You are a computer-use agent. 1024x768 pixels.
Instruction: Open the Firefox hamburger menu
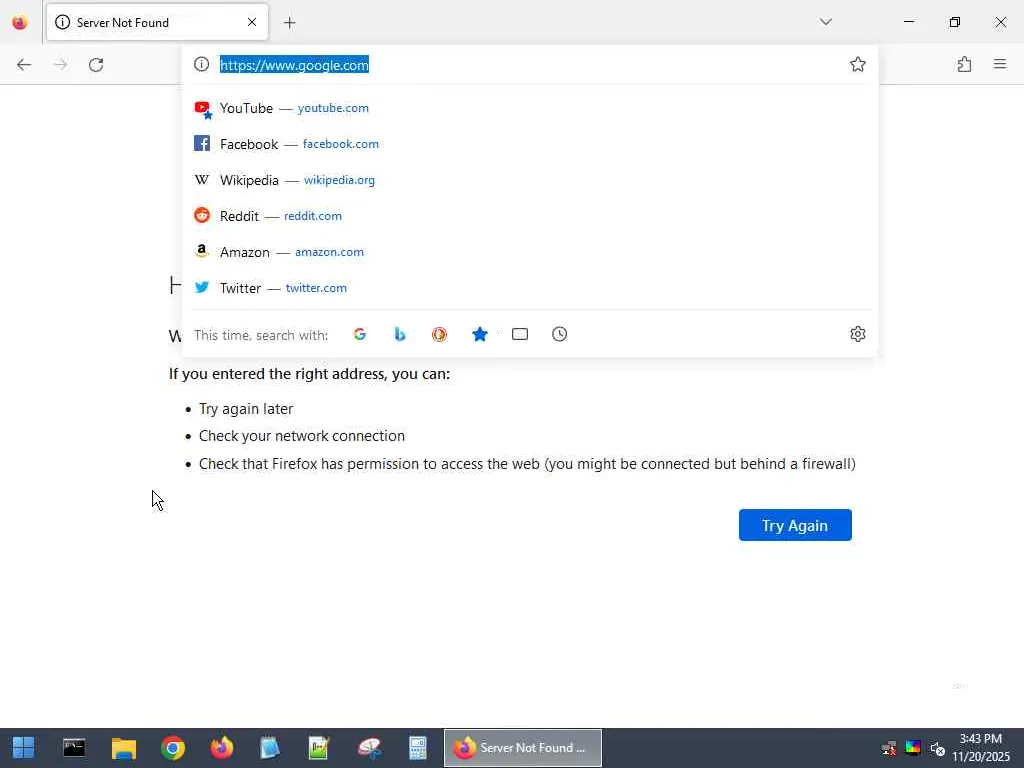1000,64
